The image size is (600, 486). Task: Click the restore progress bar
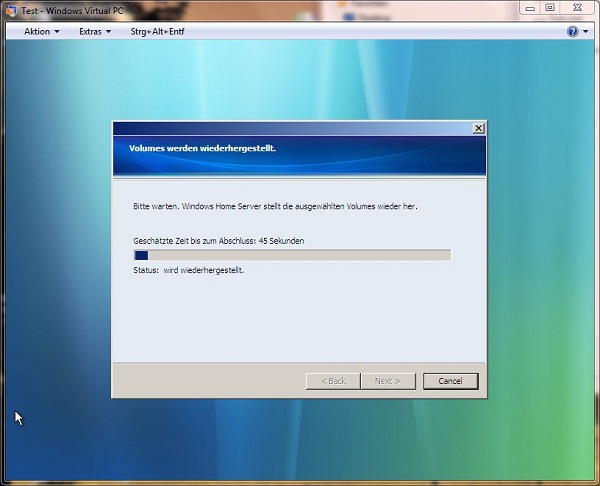pos(291,255)
